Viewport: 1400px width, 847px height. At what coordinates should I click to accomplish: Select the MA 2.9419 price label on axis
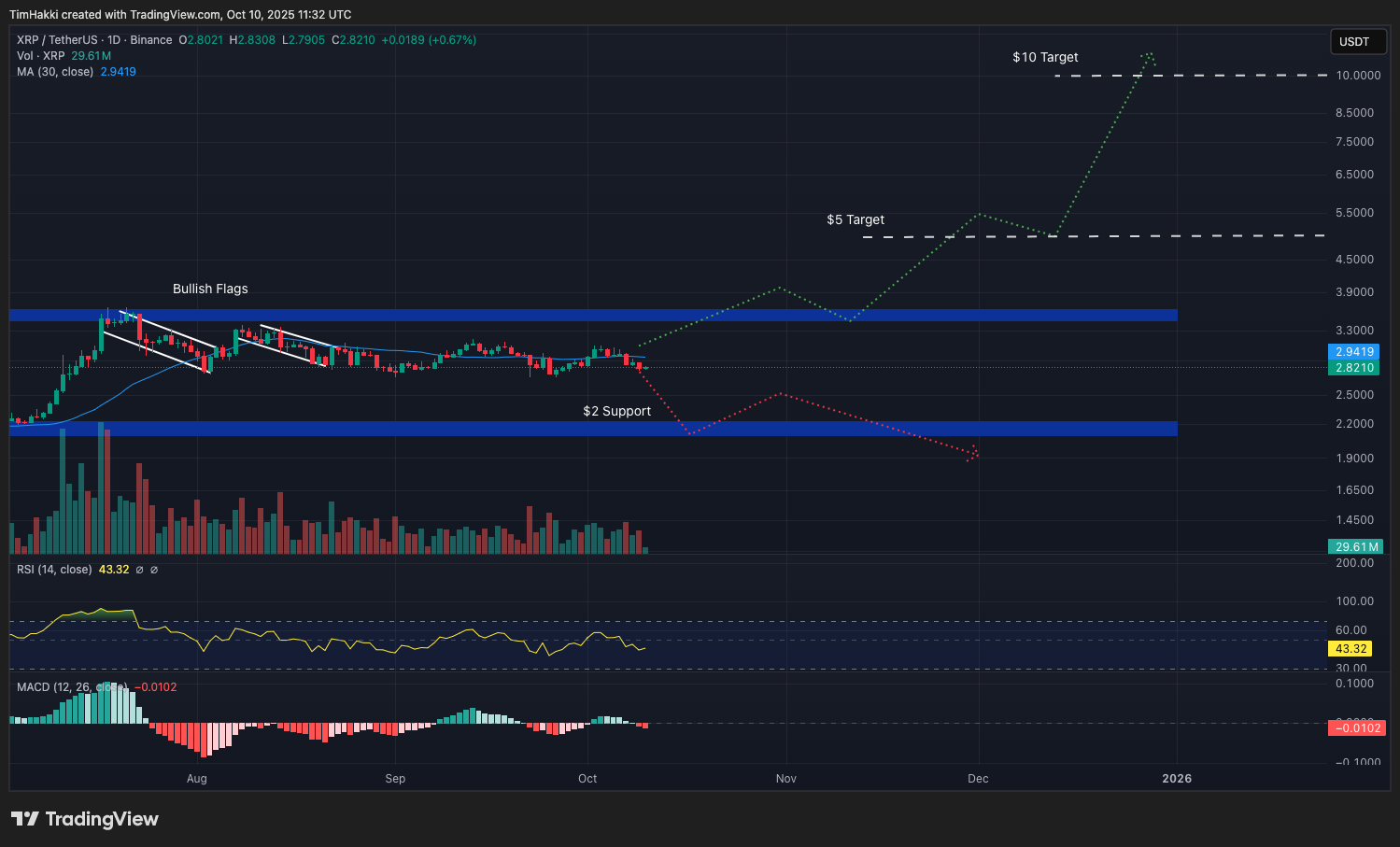coord(1353,352)
